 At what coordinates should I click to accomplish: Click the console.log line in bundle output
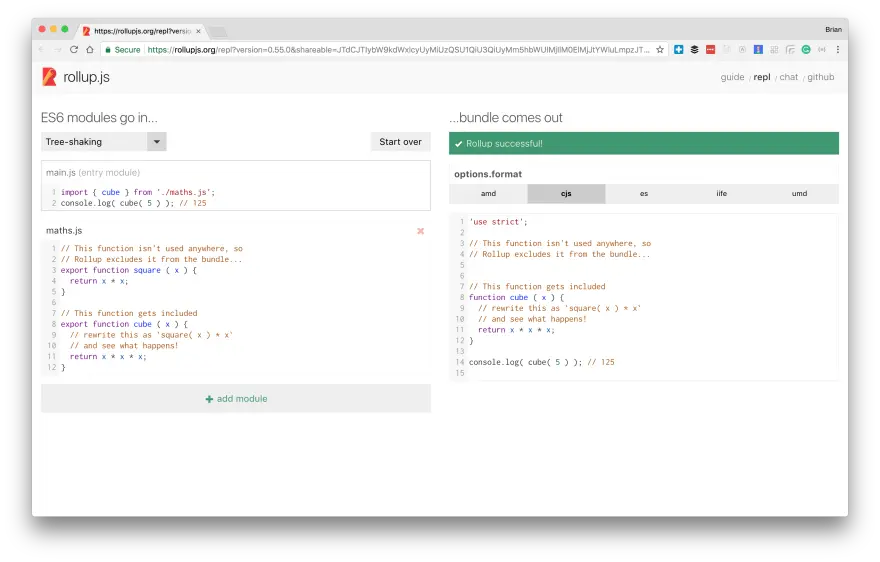click(x=542, y=362)
